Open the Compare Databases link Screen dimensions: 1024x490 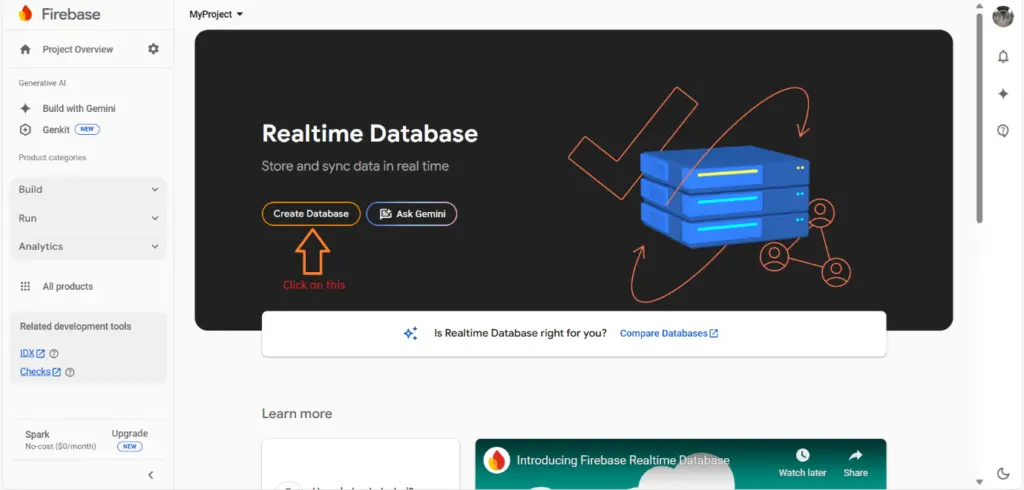pos(669,333)
